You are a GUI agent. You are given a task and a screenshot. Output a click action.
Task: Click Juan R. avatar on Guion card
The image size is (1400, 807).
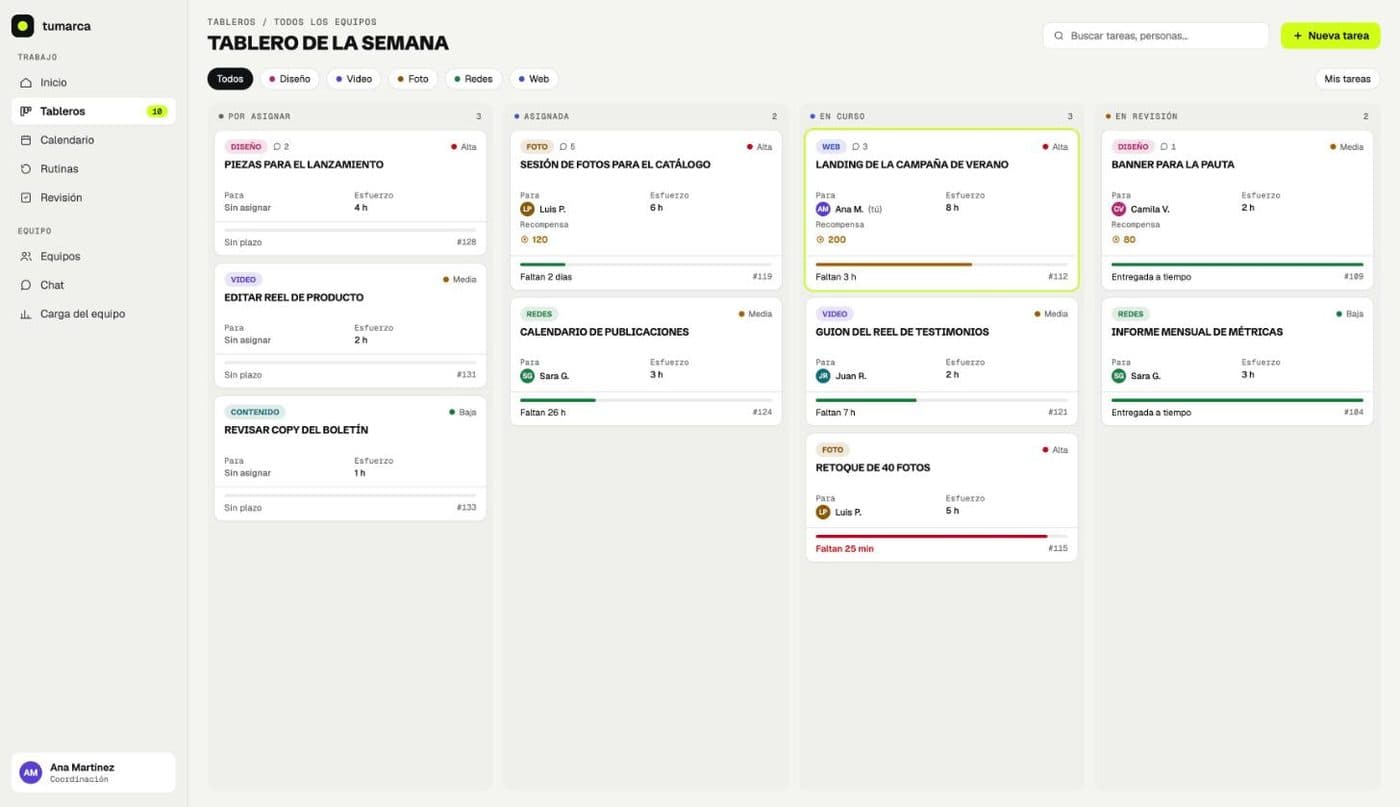(823, 376)
